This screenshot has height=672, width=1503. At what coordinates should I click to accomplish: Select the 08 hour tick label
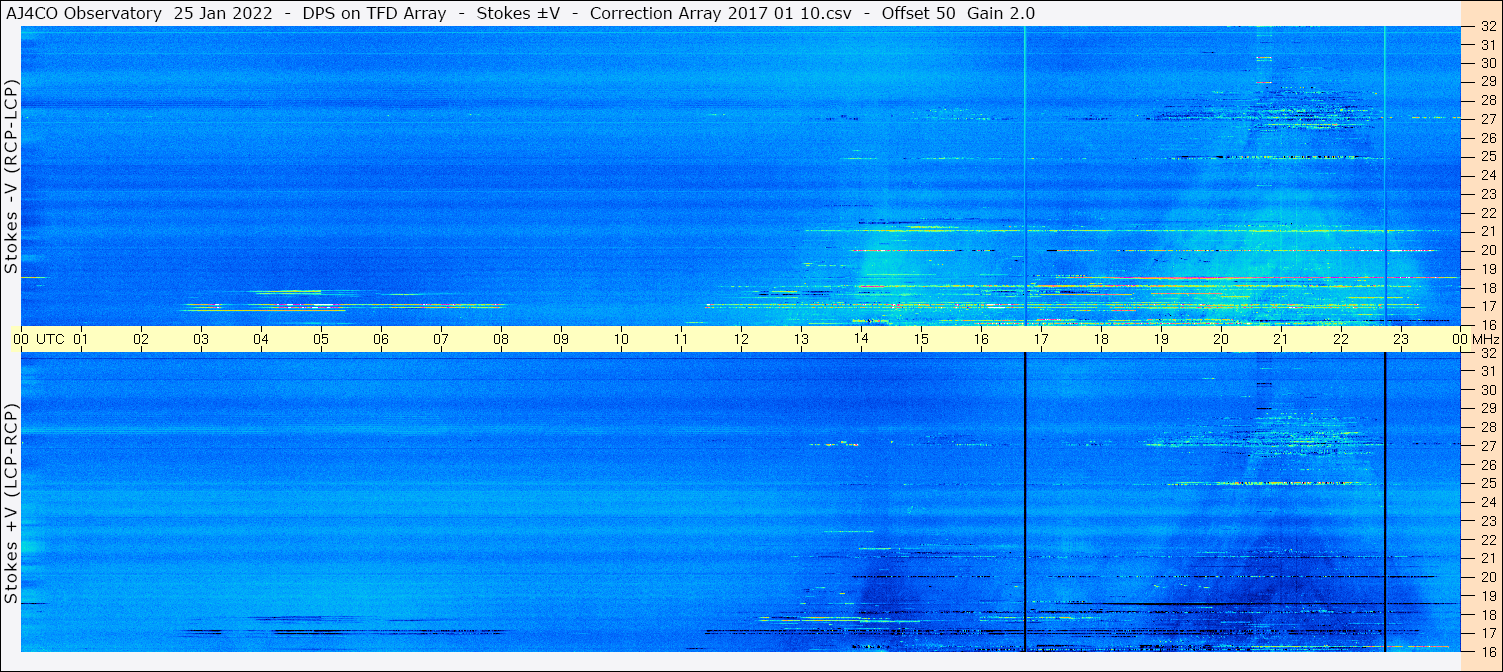tap(501, 339)
